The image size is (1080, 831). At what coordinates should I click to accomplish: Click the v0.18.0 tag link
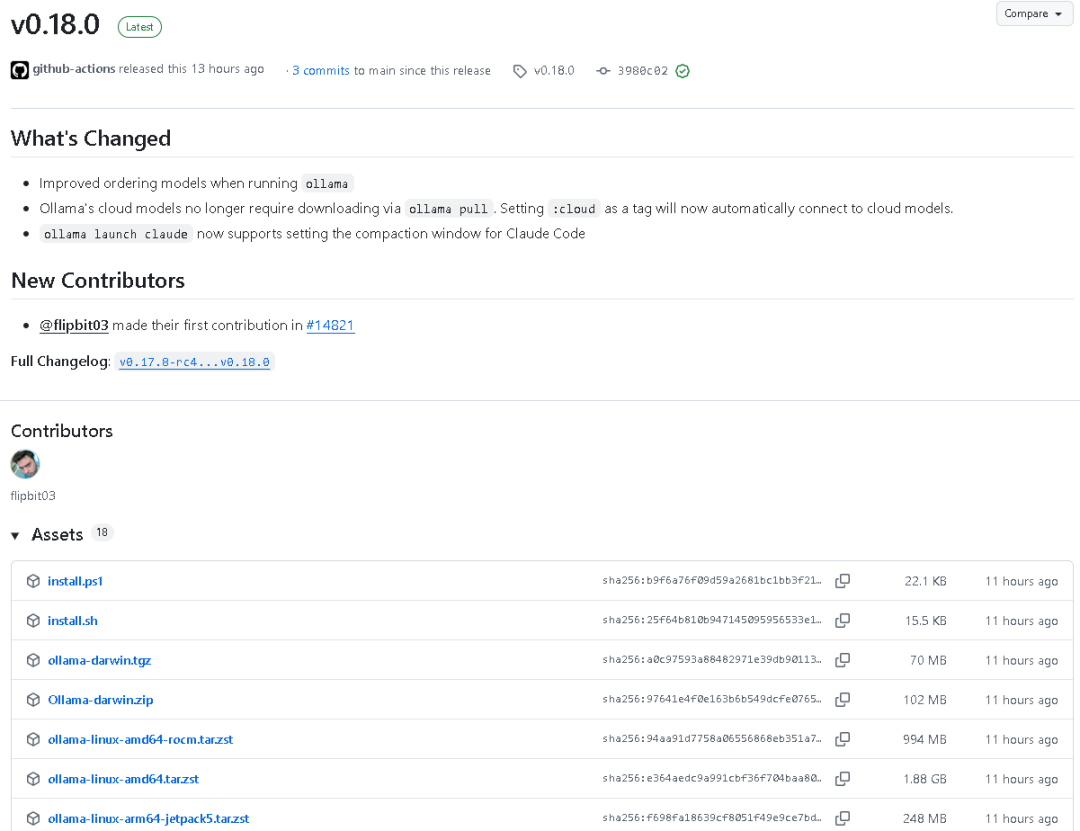pyautogui.click(x=553, y=71)
